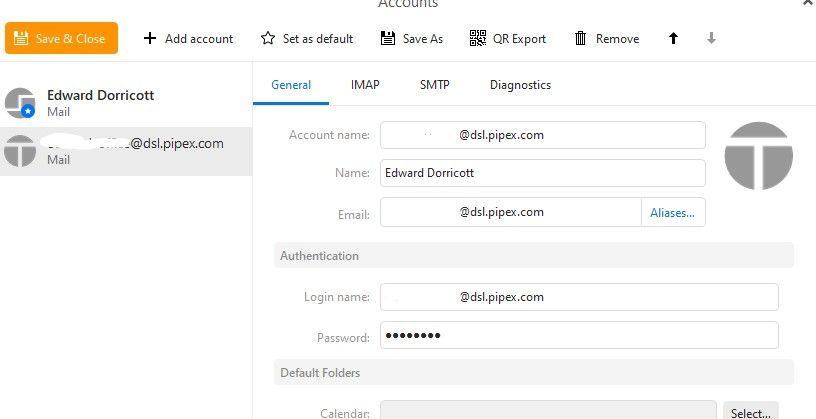This screenshot has width=816, height=419.
Task: Click Select... button next to Calendar
Action: 749,411
